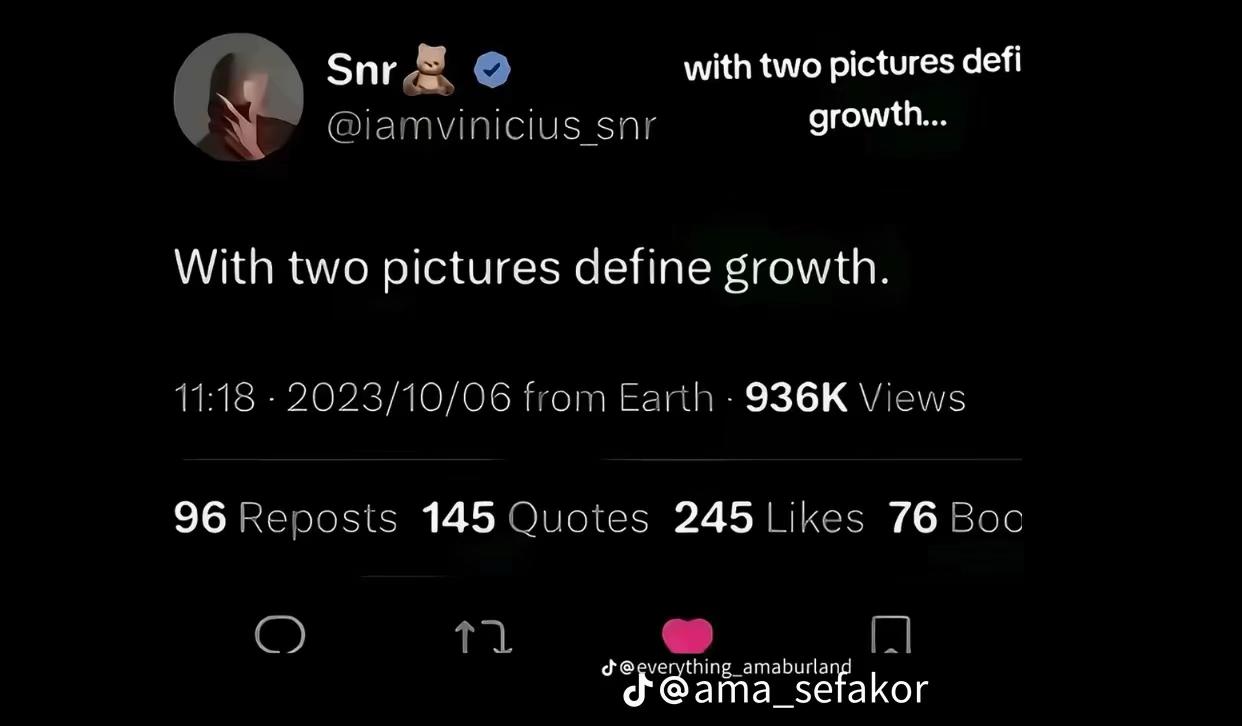Toggle the bookmark icon
Viewport: 1242px width, 726px height.
[890, 634]
